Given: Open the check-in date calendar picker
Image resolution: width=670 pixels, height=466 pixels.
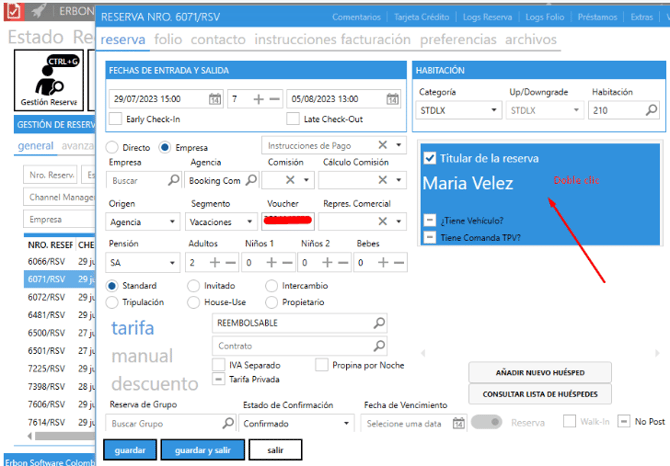Looking at the screenshot, I should point(214,99).
